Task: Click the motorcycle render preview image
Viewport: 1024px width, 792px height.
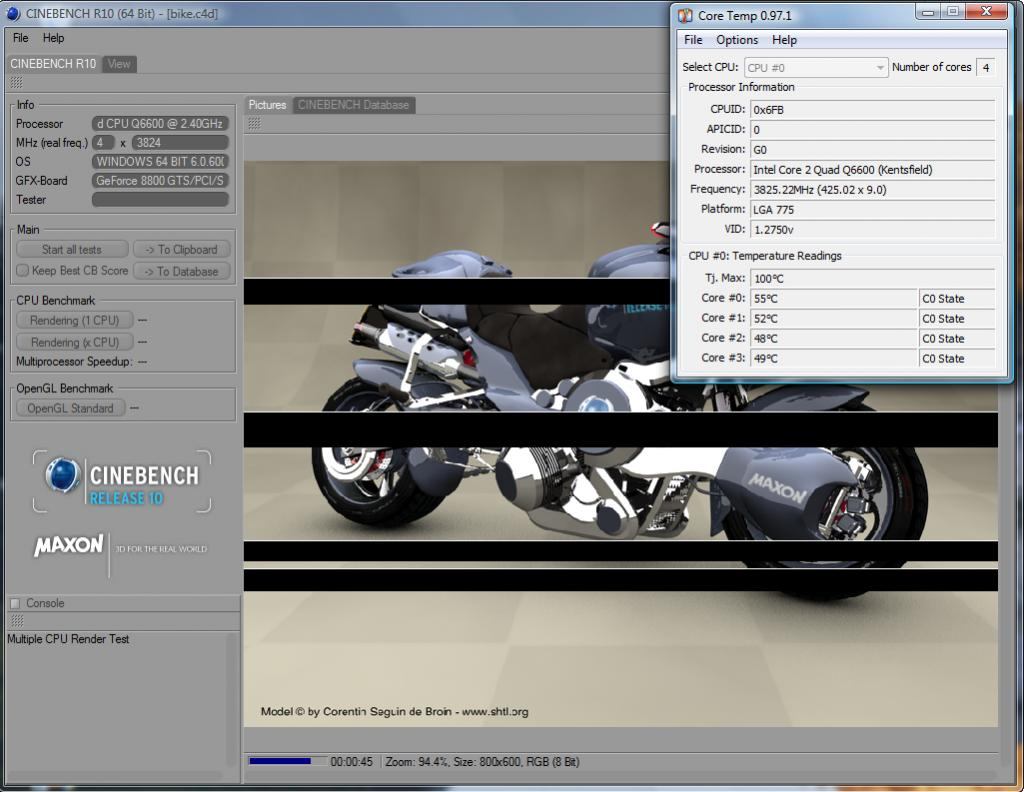Action: click(x=620, y=444)
